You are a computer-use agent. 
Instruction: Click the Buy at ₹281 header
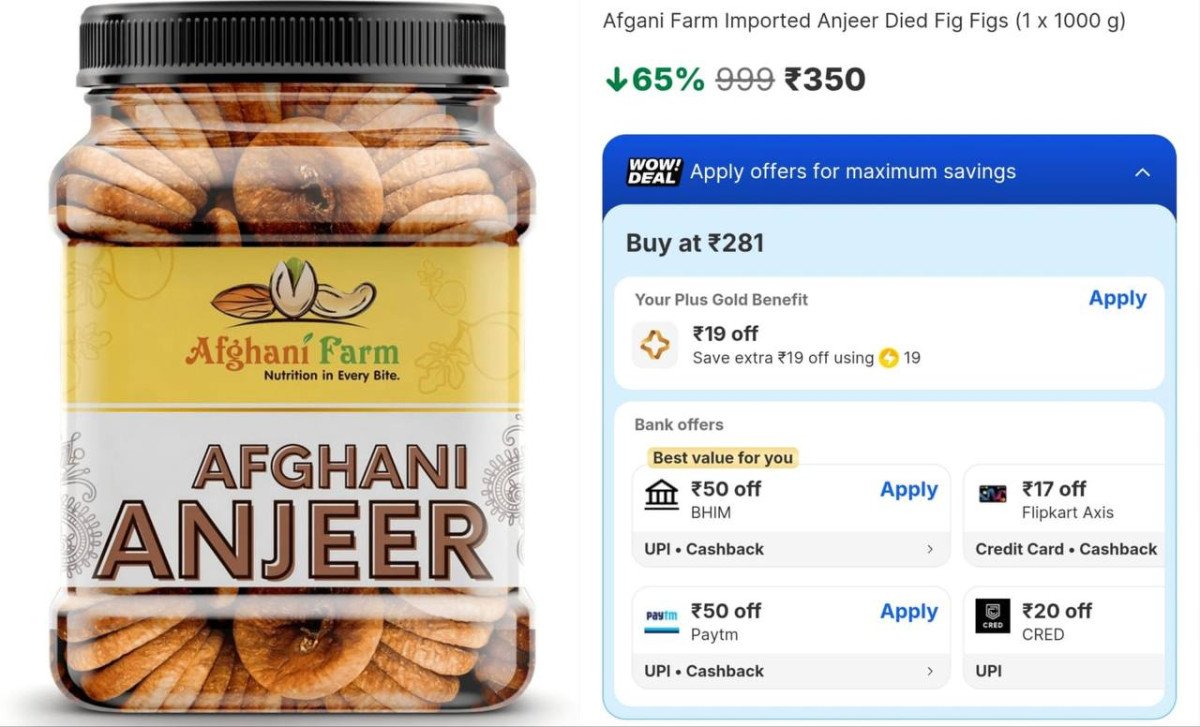pos(696,242)
